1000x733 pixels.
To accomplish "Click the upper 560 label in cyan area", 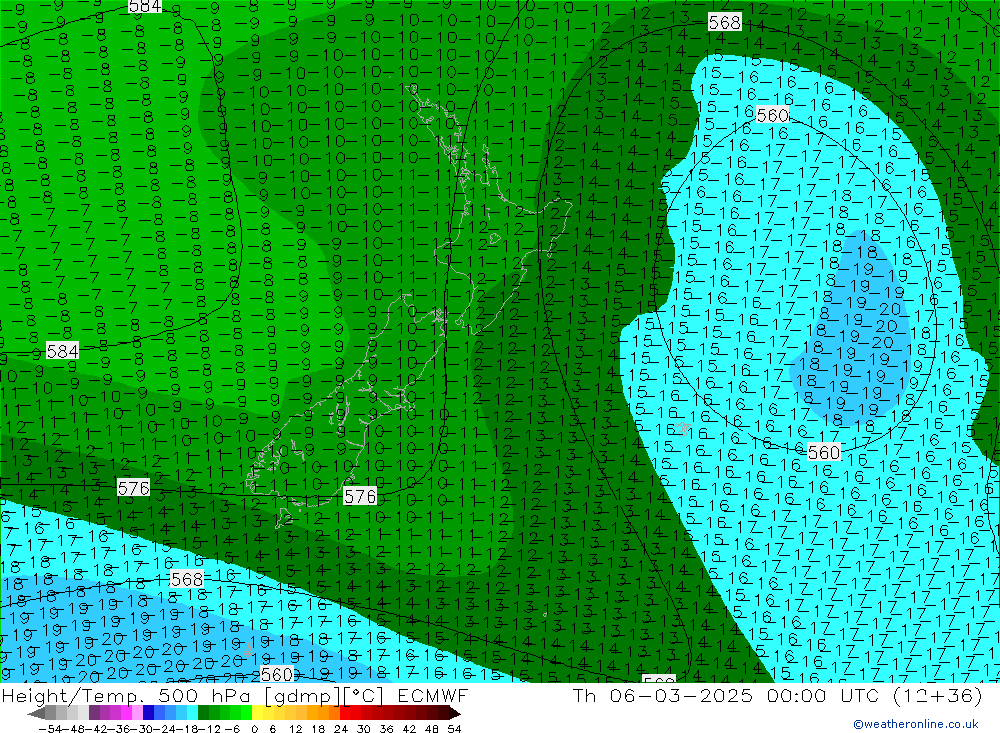I will (x=772, y=115).
